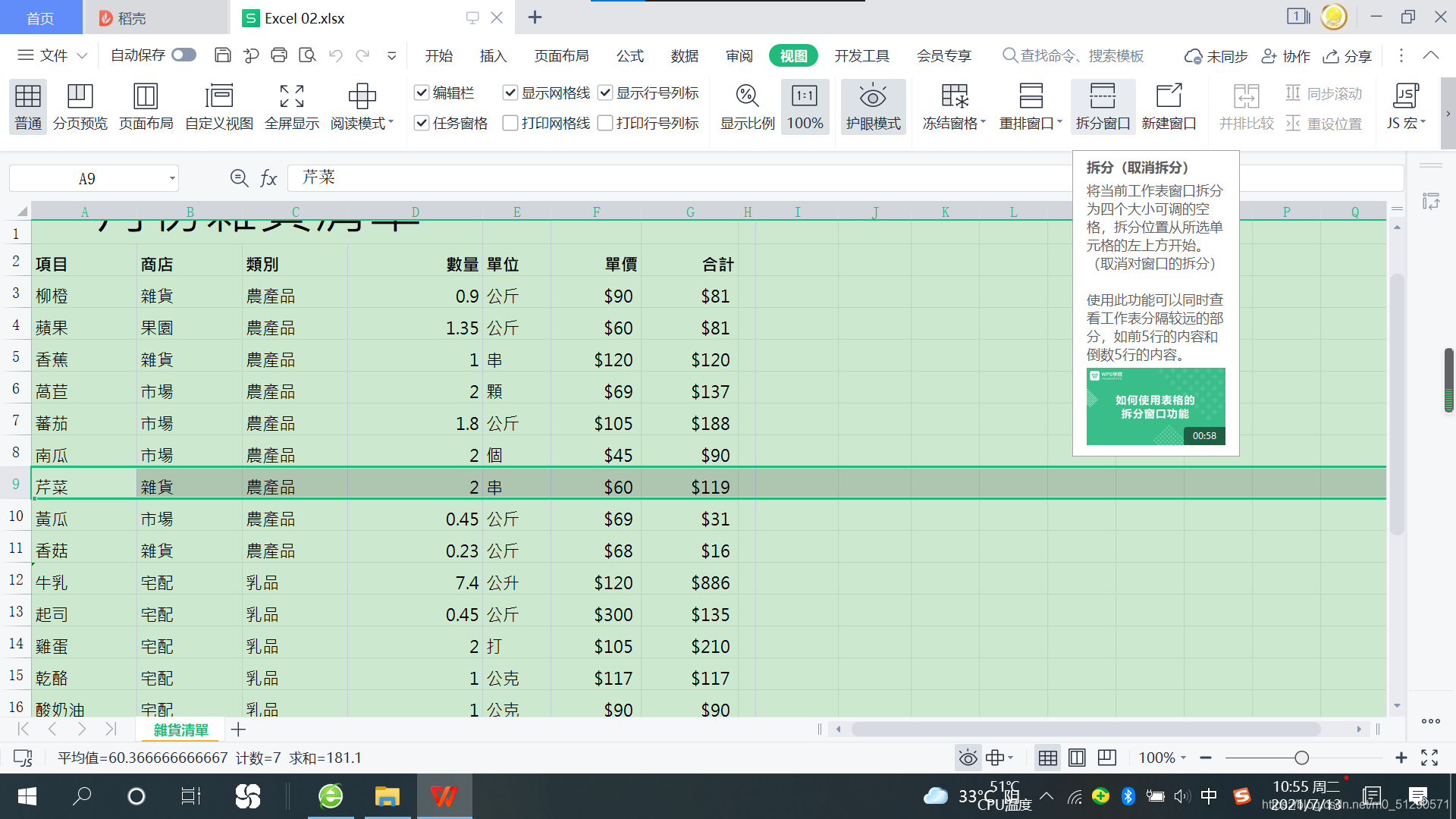The image size is (1456, 819).
Task: Uncheck the Task Pane (任务窗格) checkbox
Action: pos(422,123)
